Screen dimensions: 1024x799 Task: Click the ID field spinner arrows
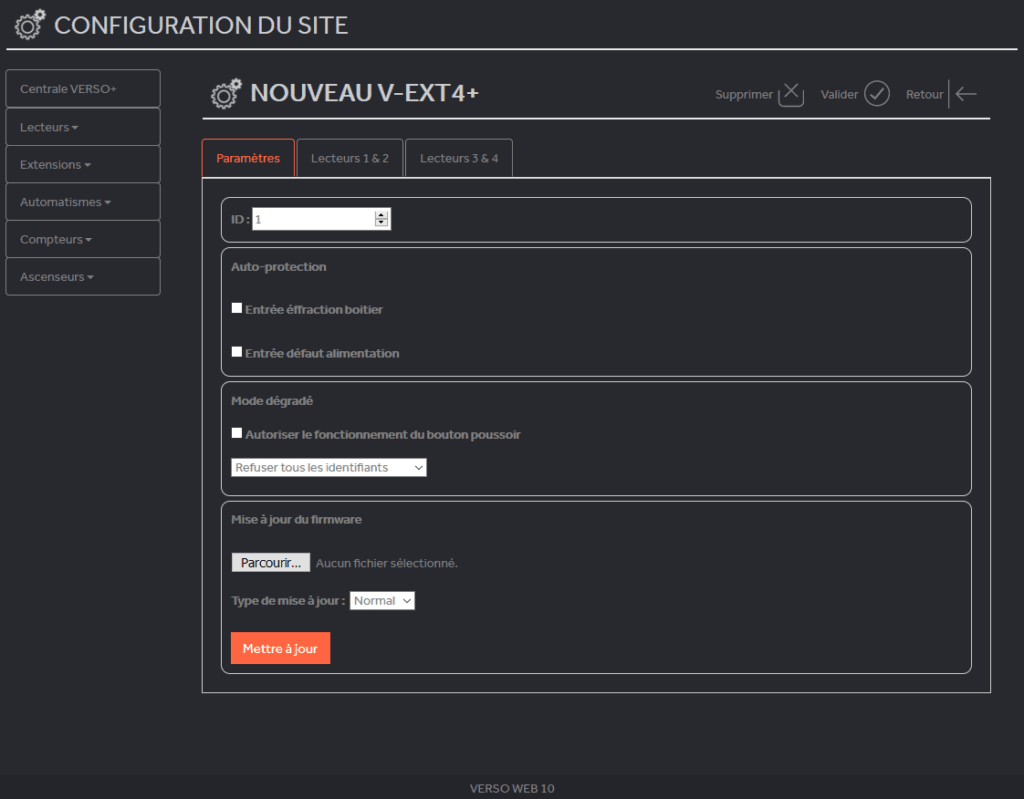381,220
